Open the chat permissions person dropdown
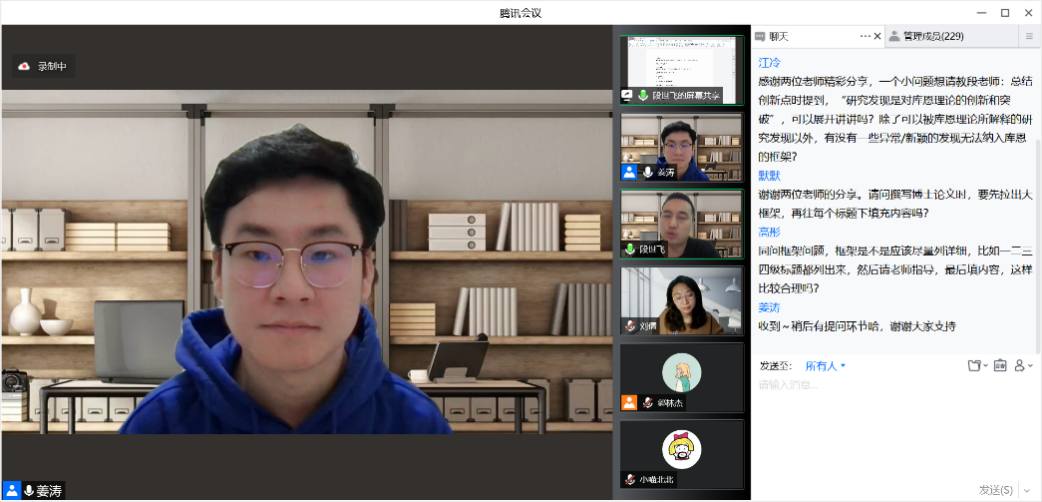 tap(1022, 366)
